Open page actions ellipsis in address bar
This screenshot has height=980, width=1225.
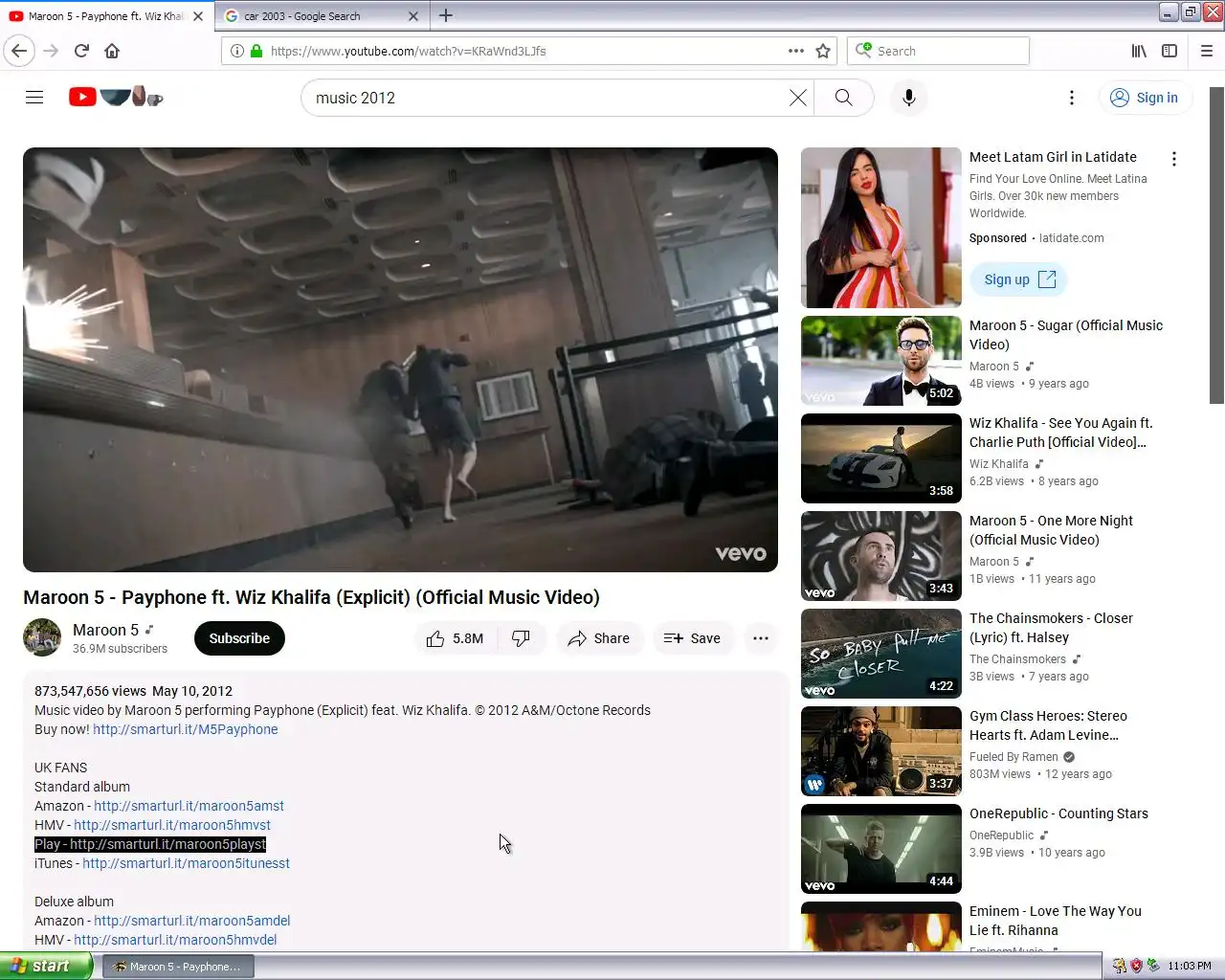pyautogui.click(x=795, y=51)
